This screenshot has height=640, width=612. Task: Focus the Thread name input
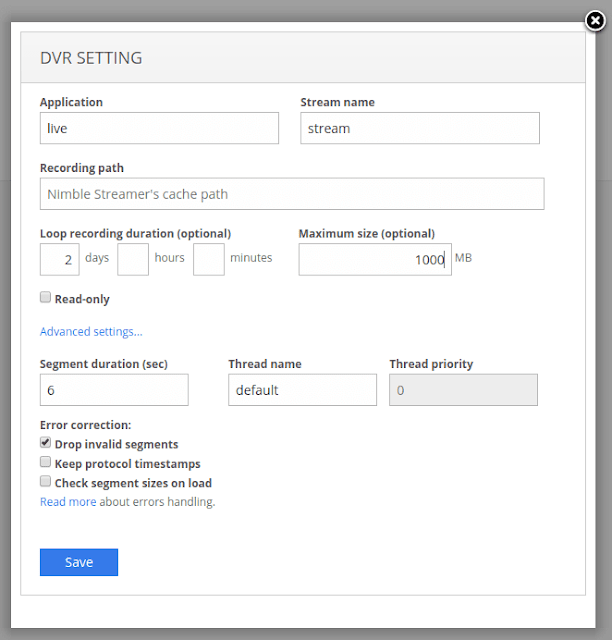(302, 390)
